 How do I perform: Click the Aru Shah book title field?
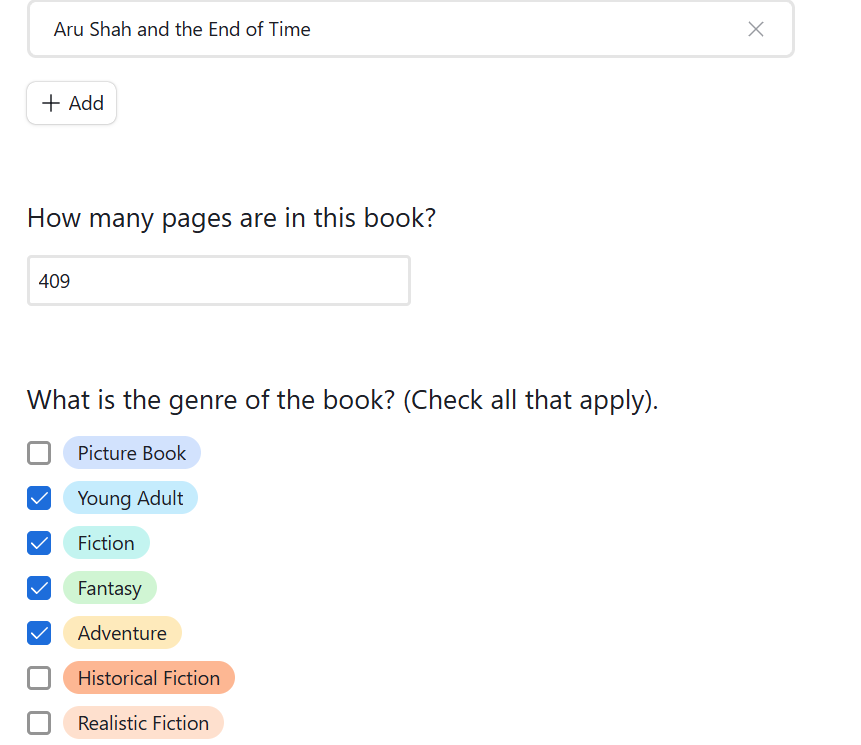390,29
